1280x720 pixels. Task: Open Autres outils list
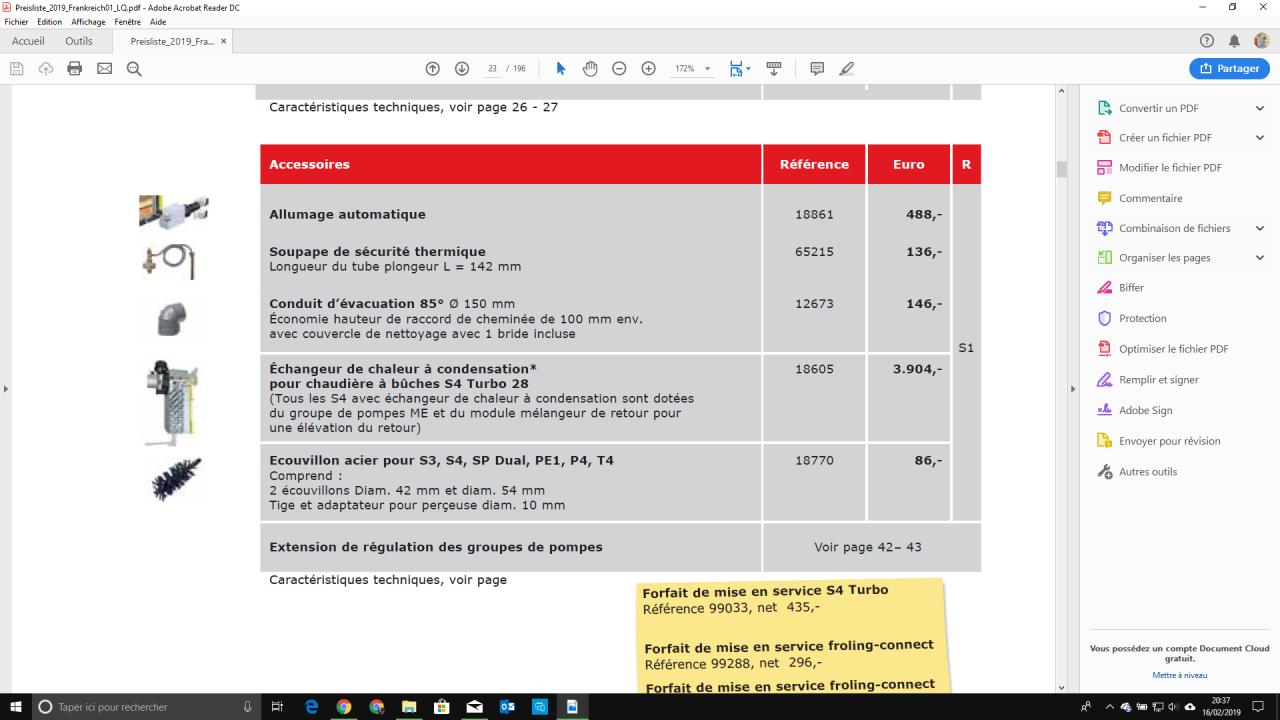click(1147, 472)
